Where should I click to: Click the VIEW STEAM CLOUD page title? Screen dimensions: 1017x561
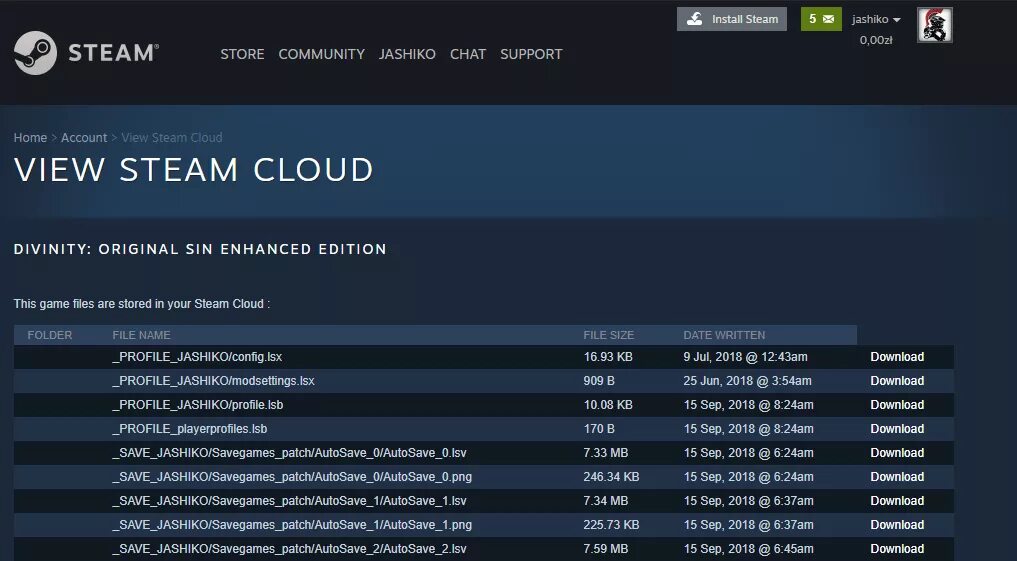193,170
